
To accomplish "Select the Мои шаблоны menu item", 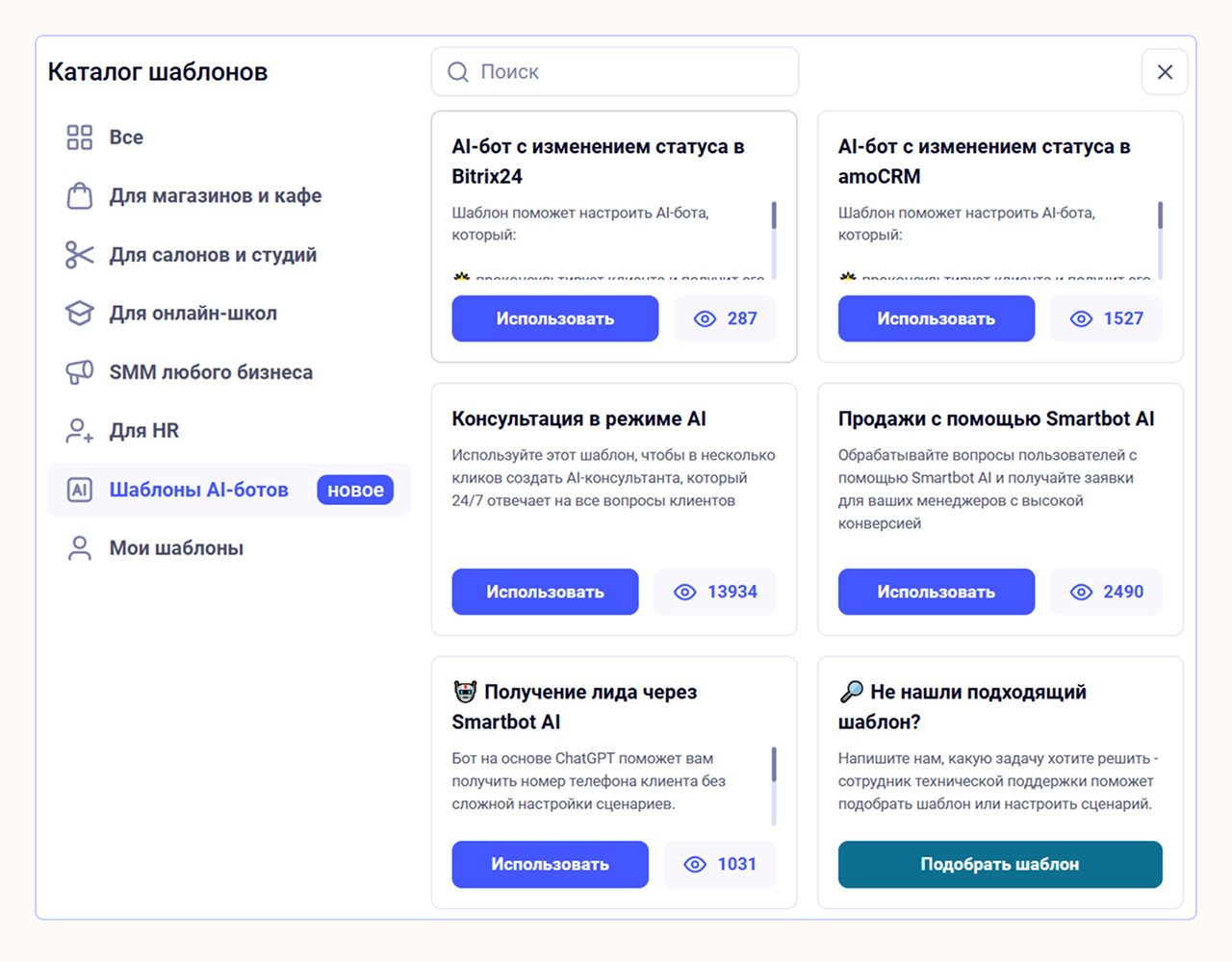I will coord(176,548).
